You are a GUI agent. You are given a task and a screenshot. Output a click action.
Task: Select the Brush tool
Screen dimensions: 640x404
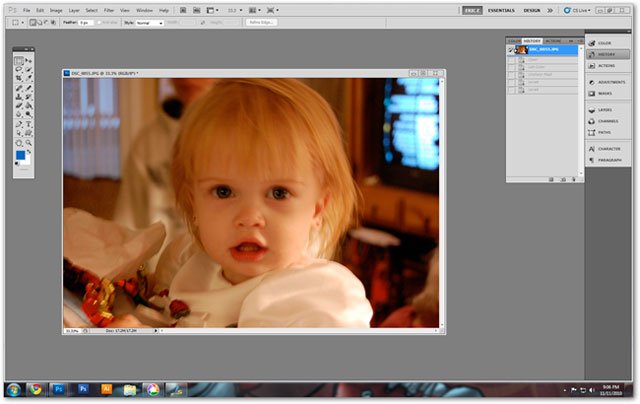(29, 88)
